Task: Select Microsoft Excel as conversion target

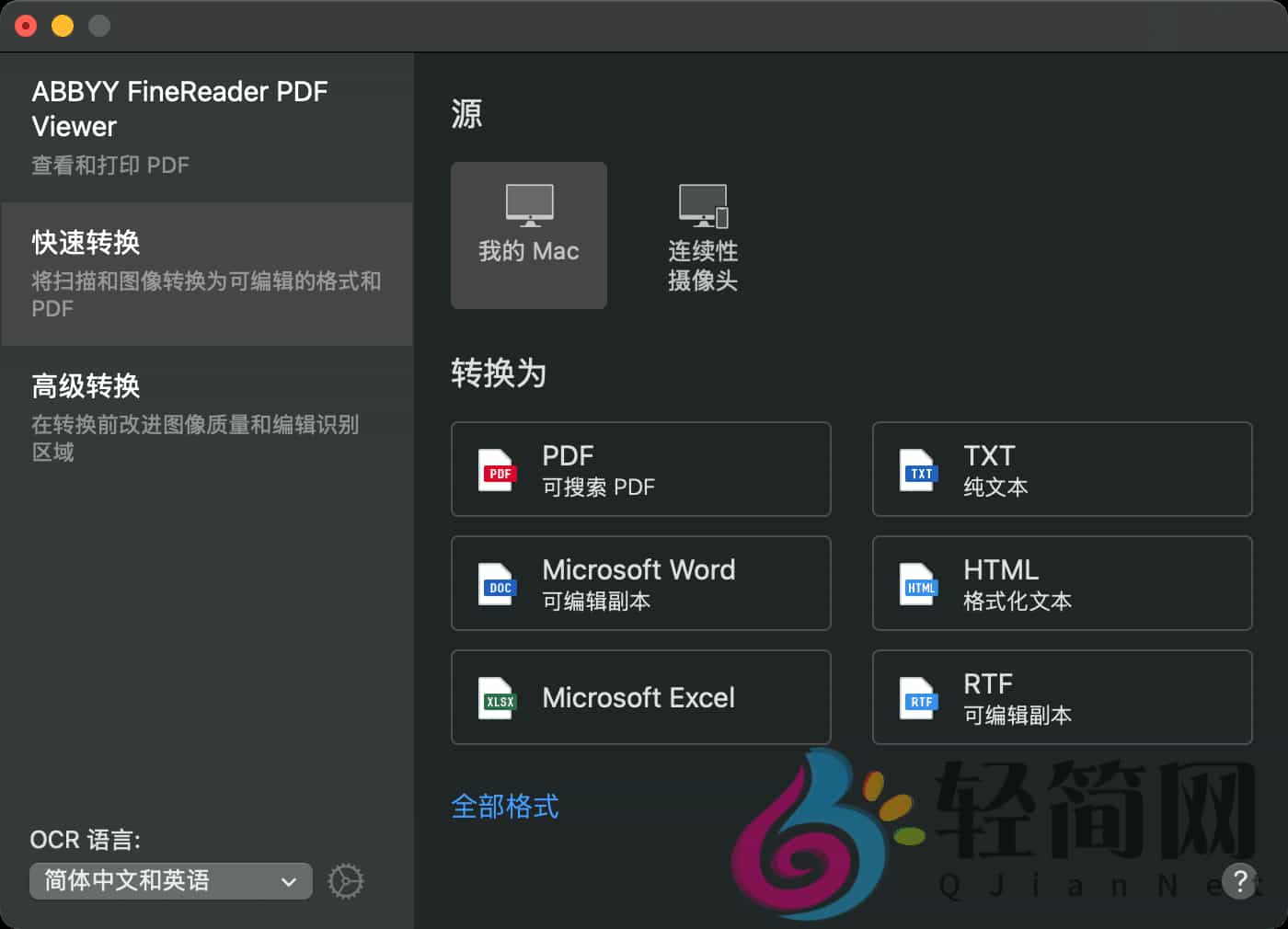Action: pos(640,697)
